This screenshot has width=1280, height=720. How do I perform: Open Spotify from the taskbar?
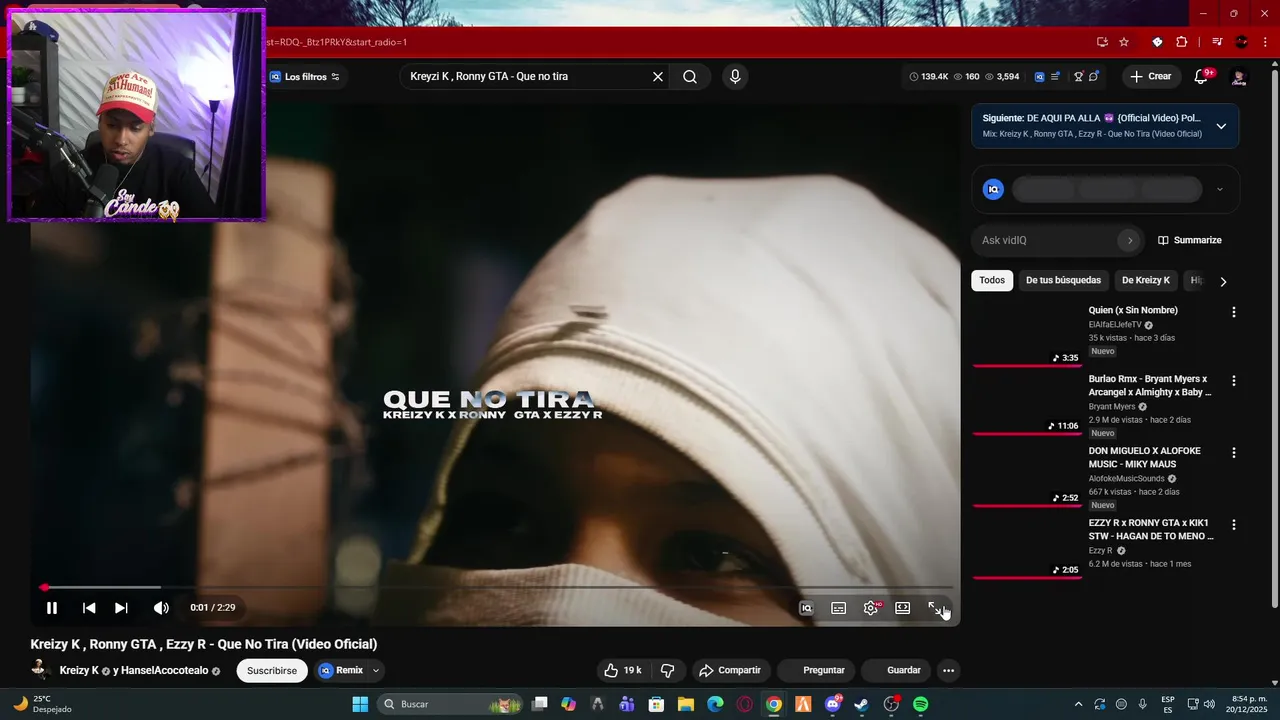coord(920,704)
